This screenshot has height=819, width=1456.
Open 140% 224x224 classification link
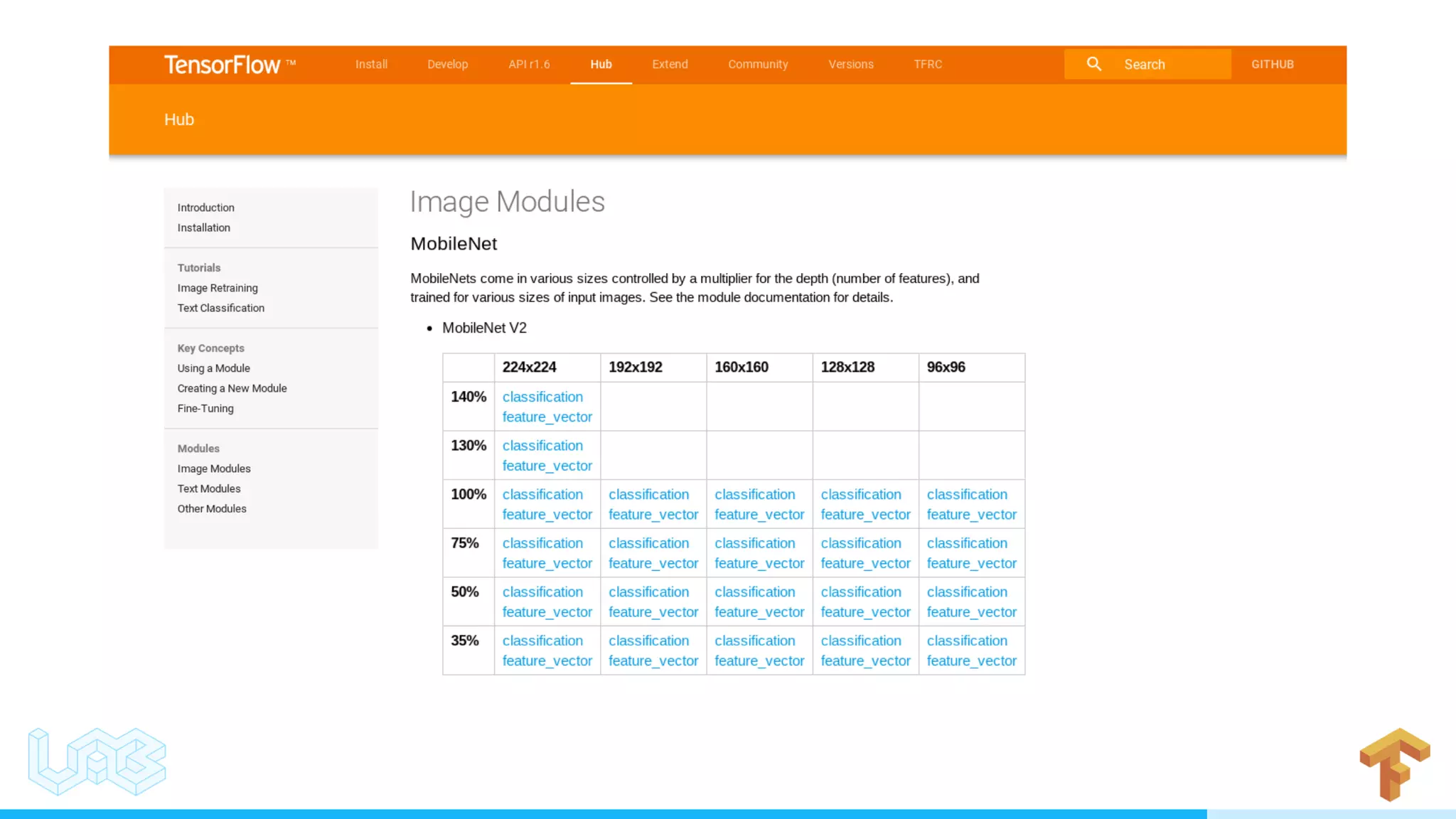click(x=542, y=397)
